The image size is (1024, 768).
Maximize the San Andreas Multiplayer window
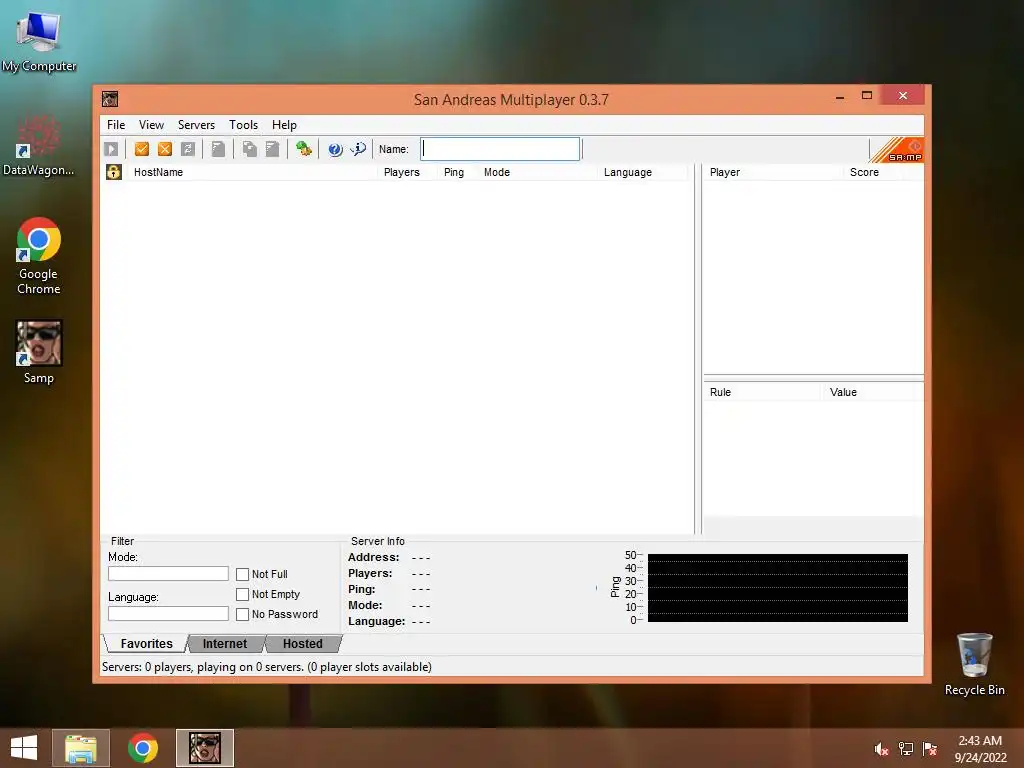point(867,96)
